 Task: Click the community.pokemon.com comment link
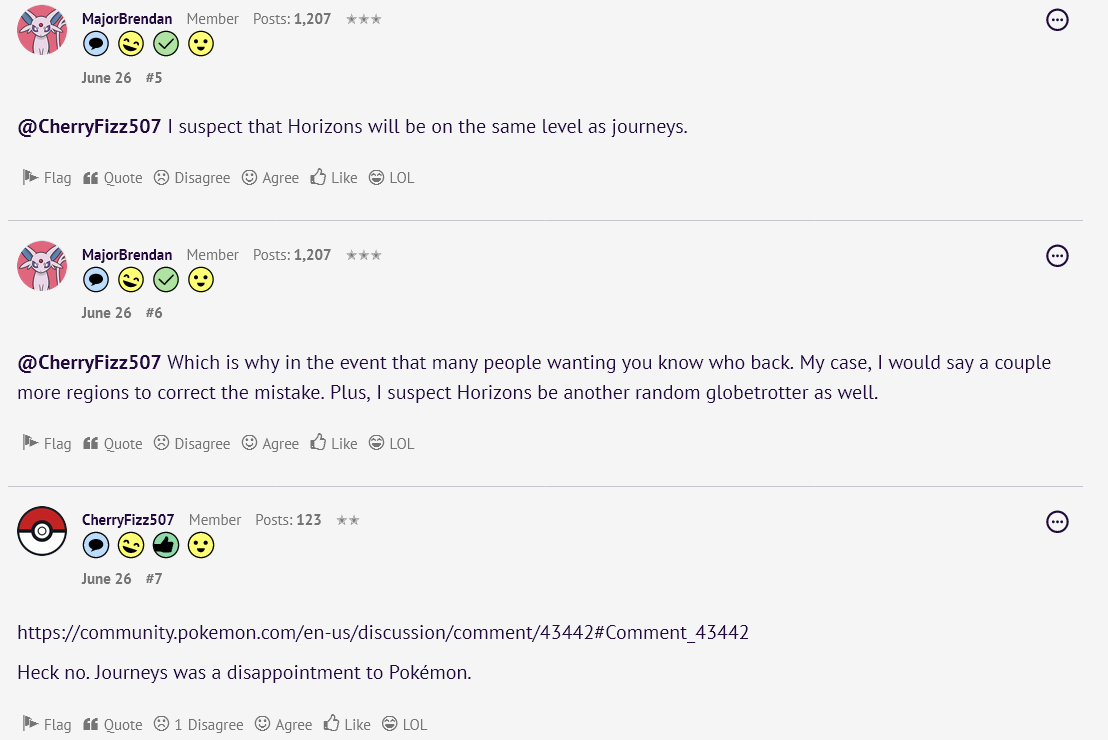(x=383, y=633)
